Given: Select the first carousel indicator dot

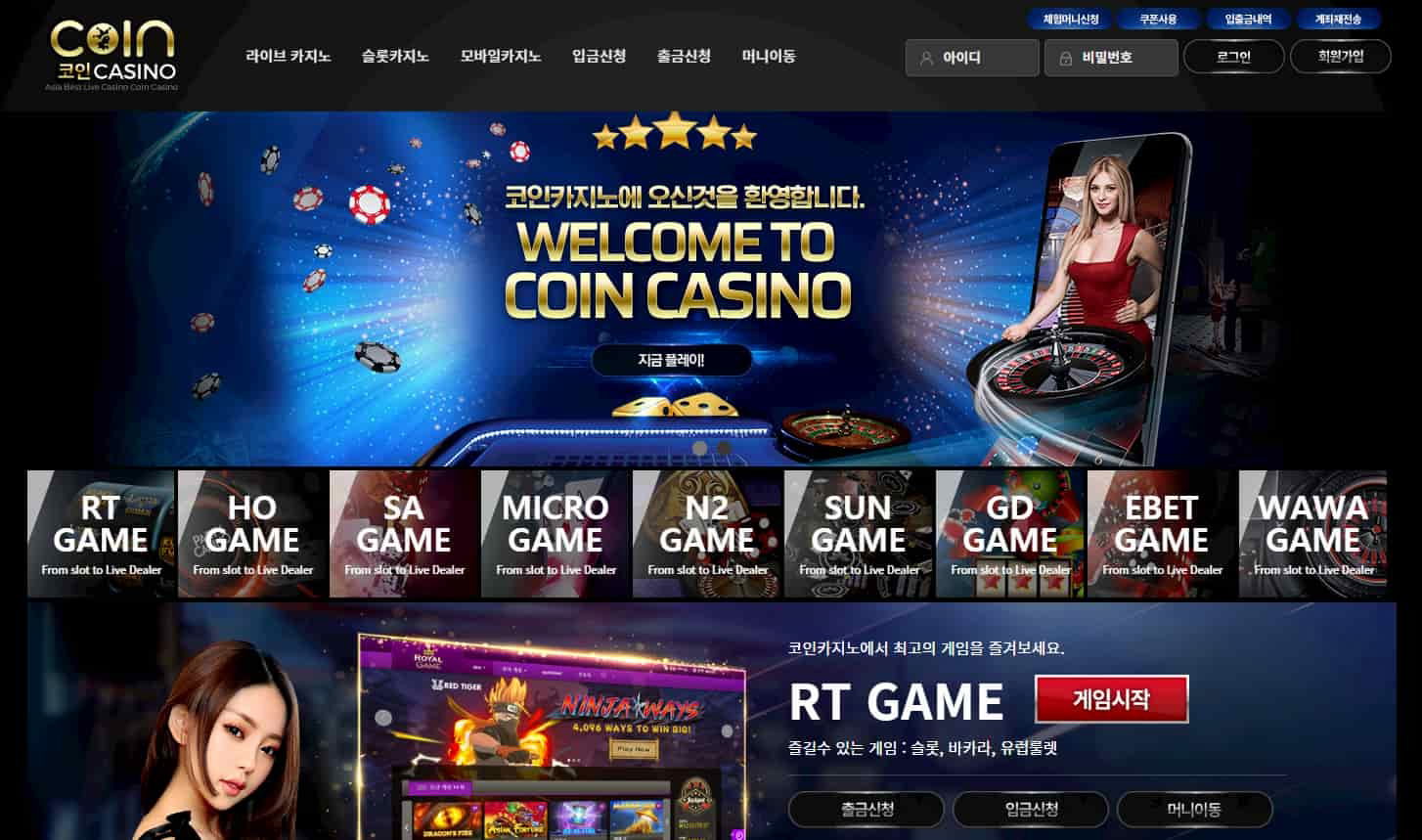Looking at the screenshot, I should [x=699, y=447].
